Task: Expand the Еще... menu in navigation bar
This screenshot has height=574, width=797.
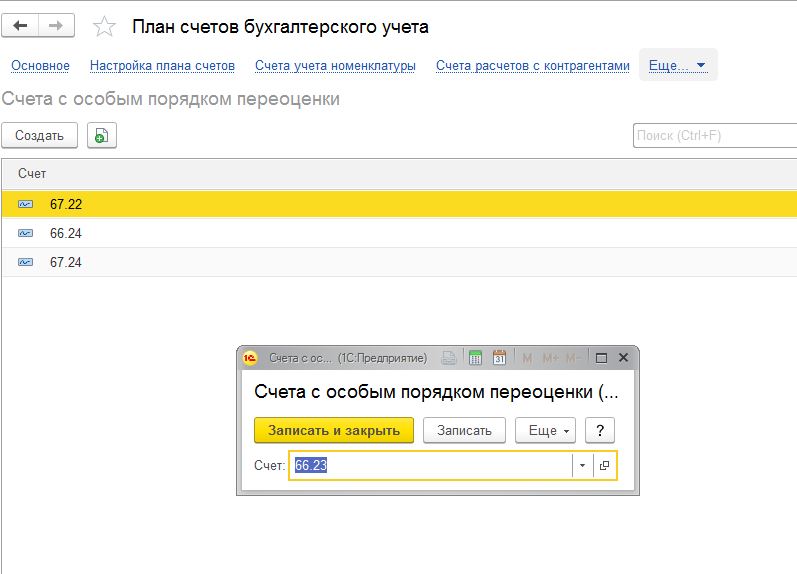Action: (677, 66)
